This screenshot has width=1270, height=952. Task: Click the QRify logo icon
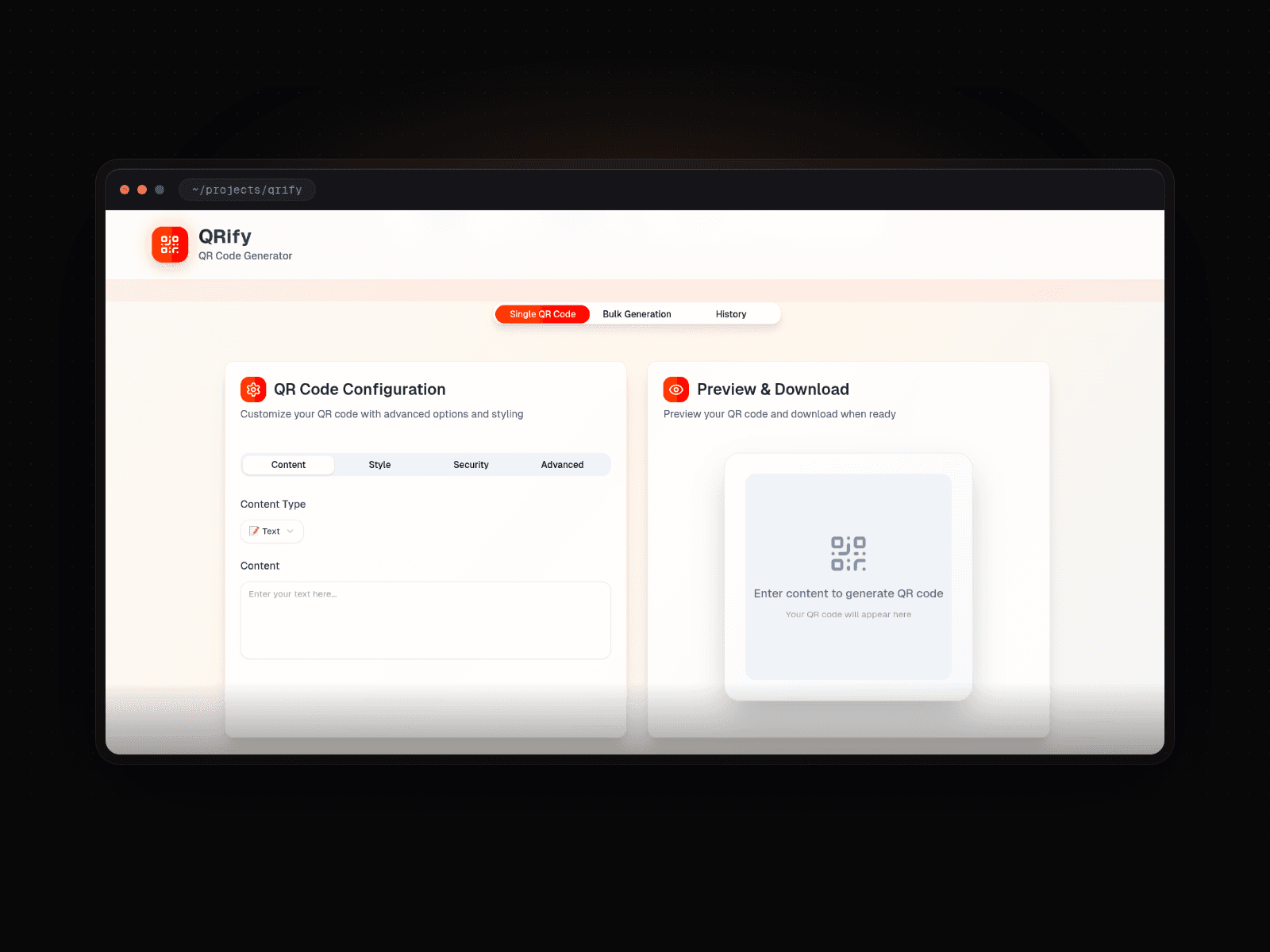[170, 244]
